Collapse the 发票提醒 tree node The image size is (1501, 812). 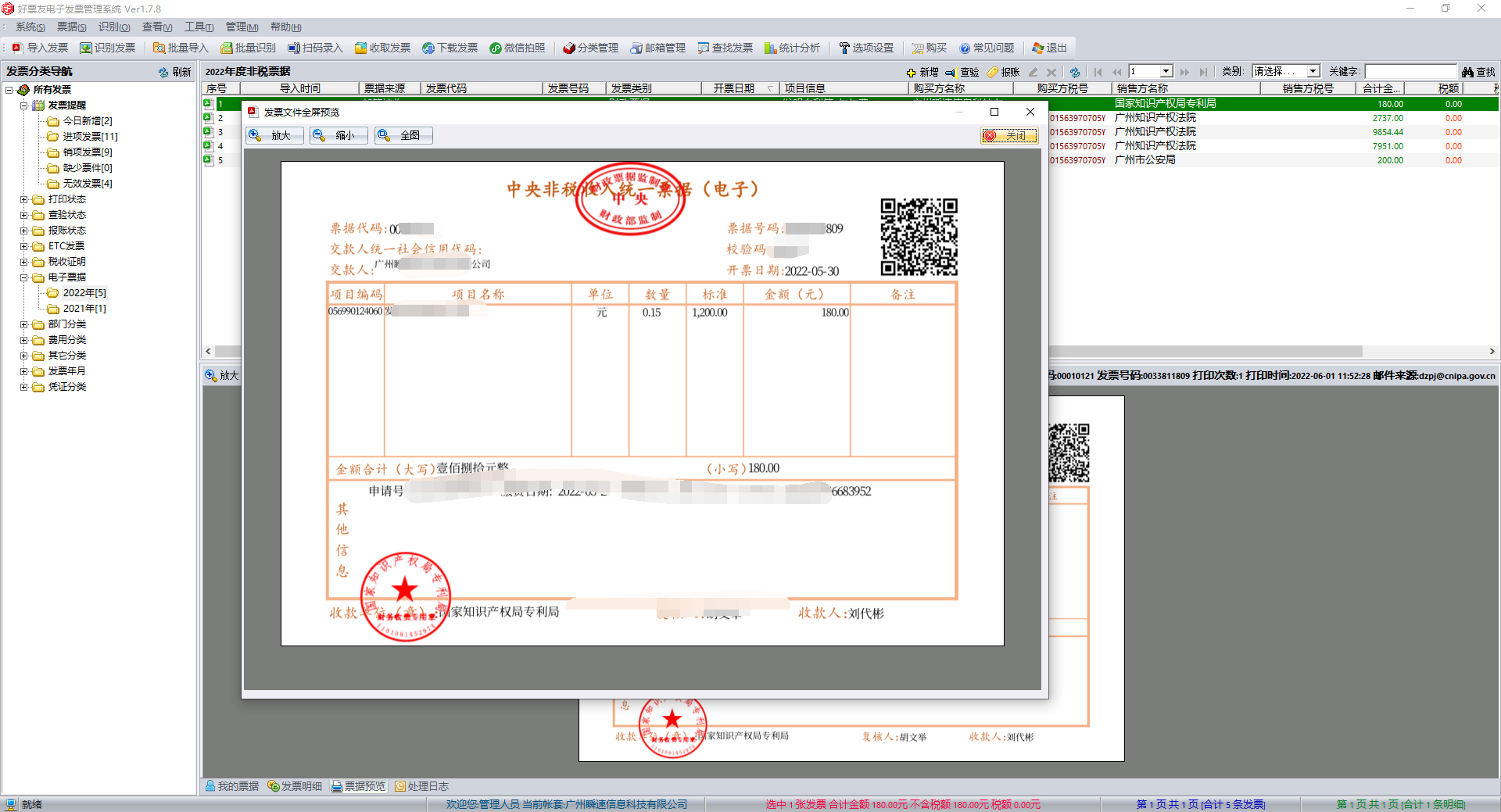(24, 106)
